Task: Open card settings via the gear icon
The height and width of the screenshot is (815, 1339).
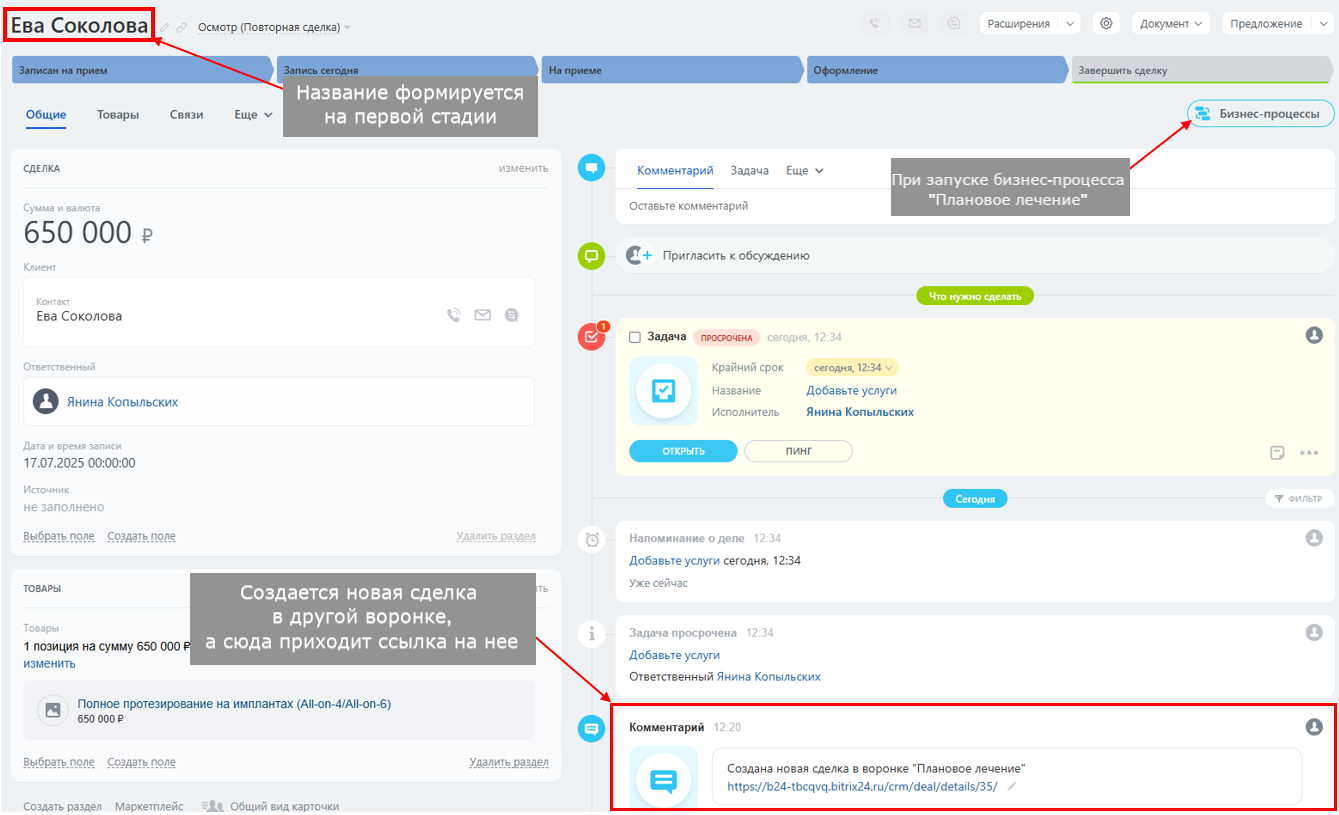Action: tap(1105, 24)
